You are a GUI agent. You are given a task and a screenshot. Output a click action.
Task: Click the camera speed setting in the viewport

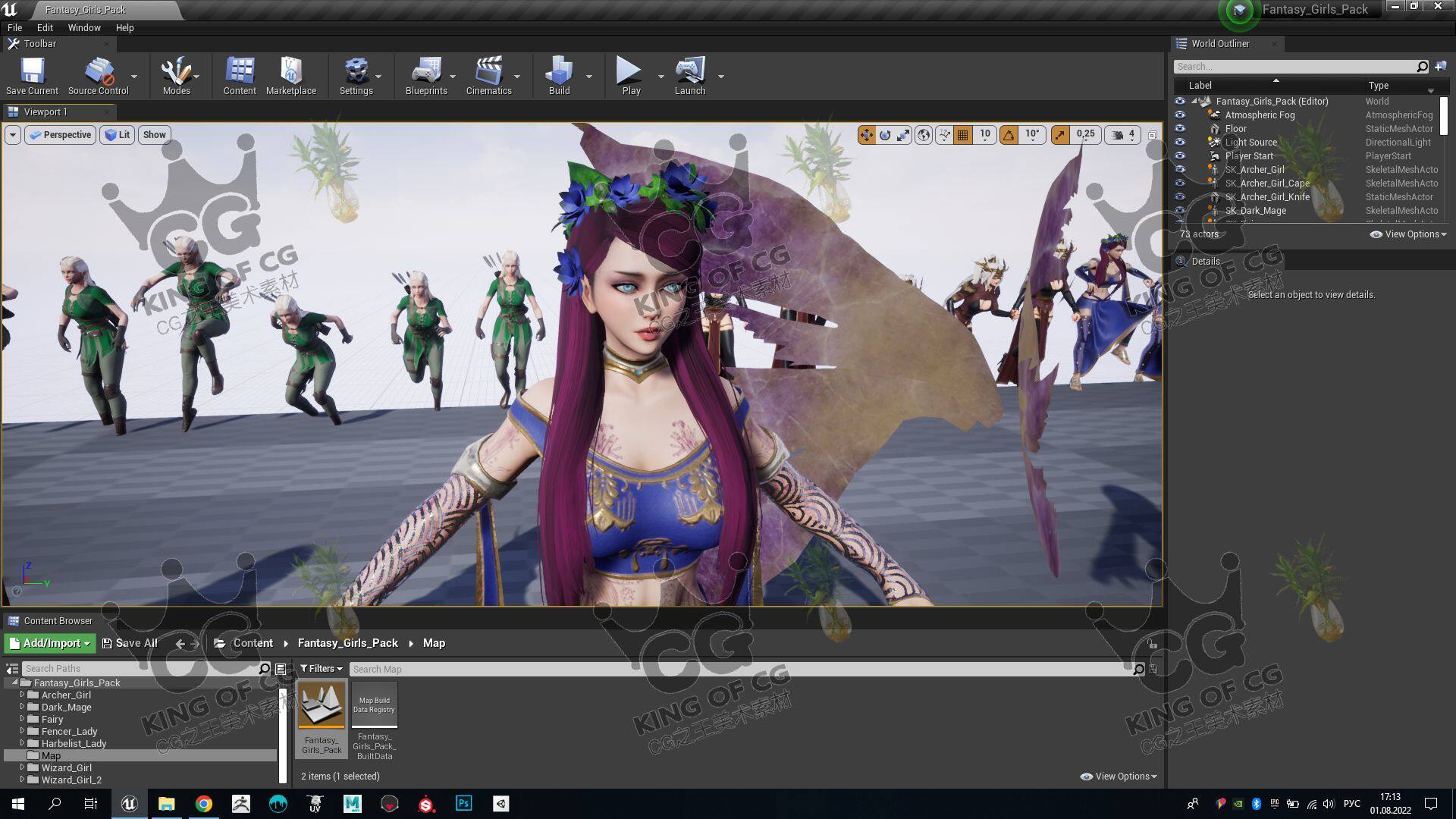[1123, 135]
